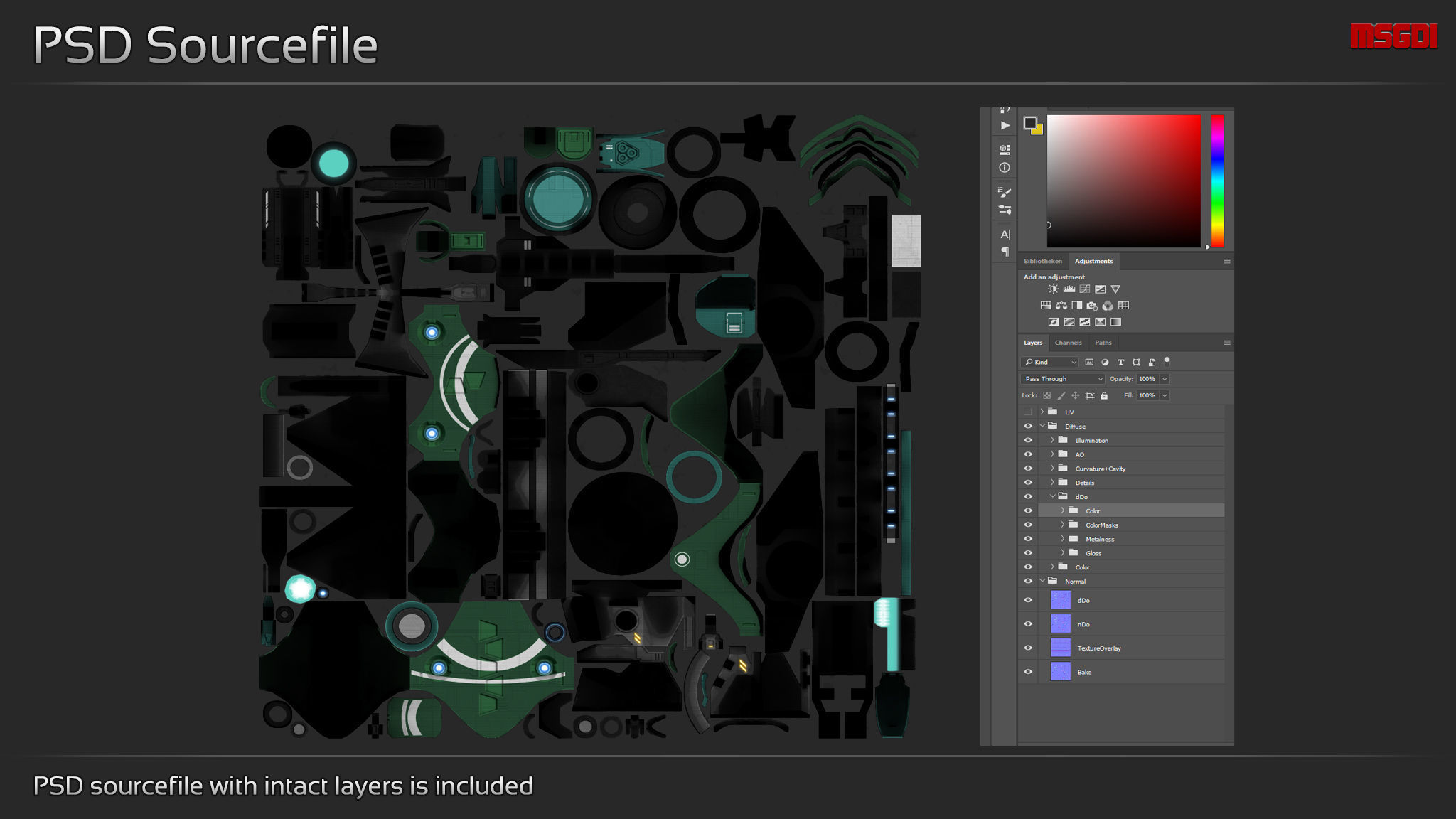This screenshot has width=1456, height=819.
Task: Click the foreground color swatch
Action: [1030, 123]
